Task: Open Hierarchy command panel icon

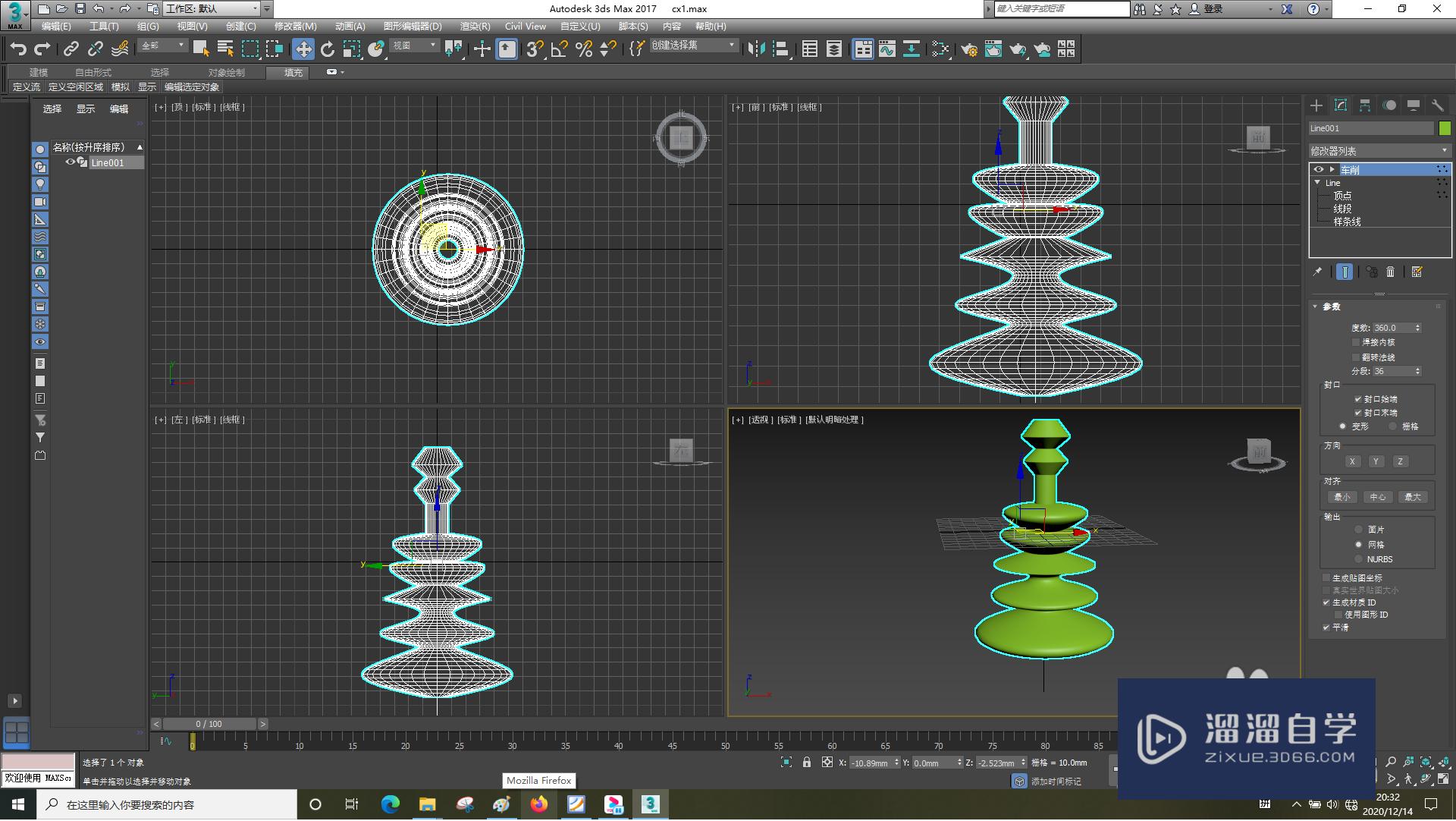Action: pyautogui.click(x=1365, y=105)
